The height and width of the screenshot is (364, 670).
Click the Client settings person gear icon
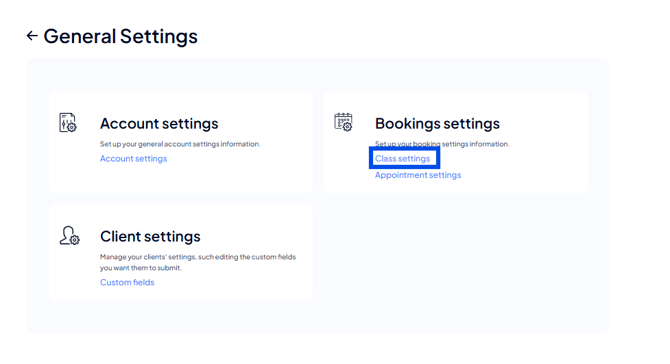[69, 235]
